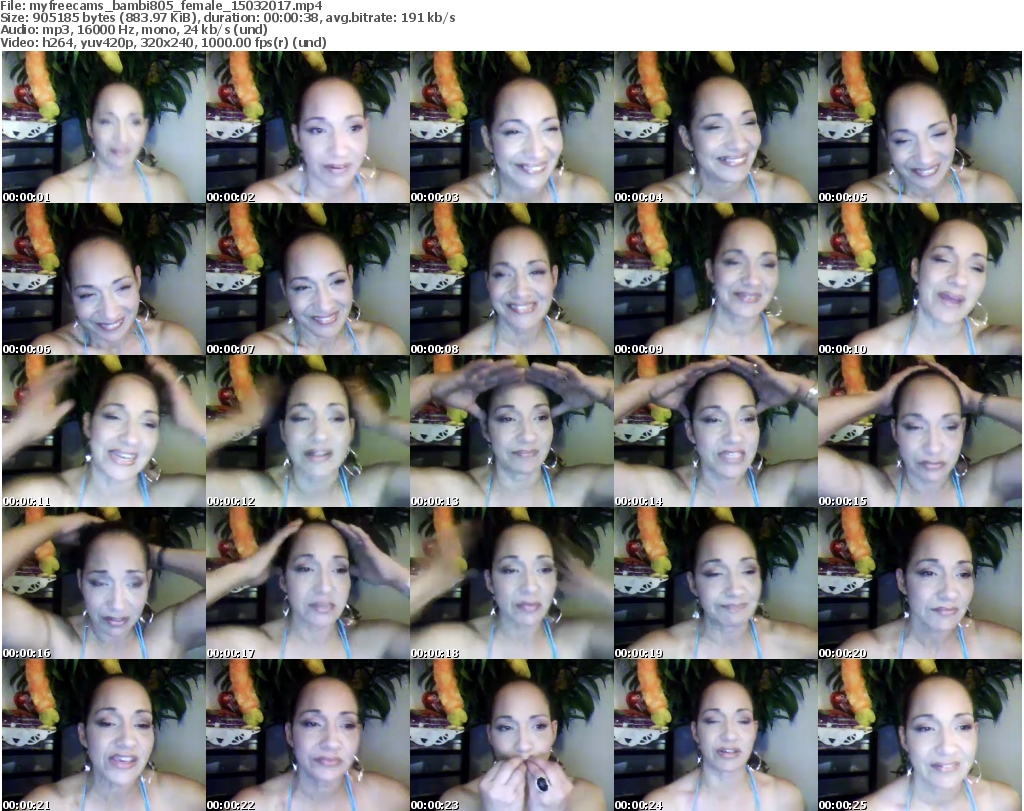Pick the frame stamped 00:00:20
The image size is (1024, 811).
click(x=920, y=584)
